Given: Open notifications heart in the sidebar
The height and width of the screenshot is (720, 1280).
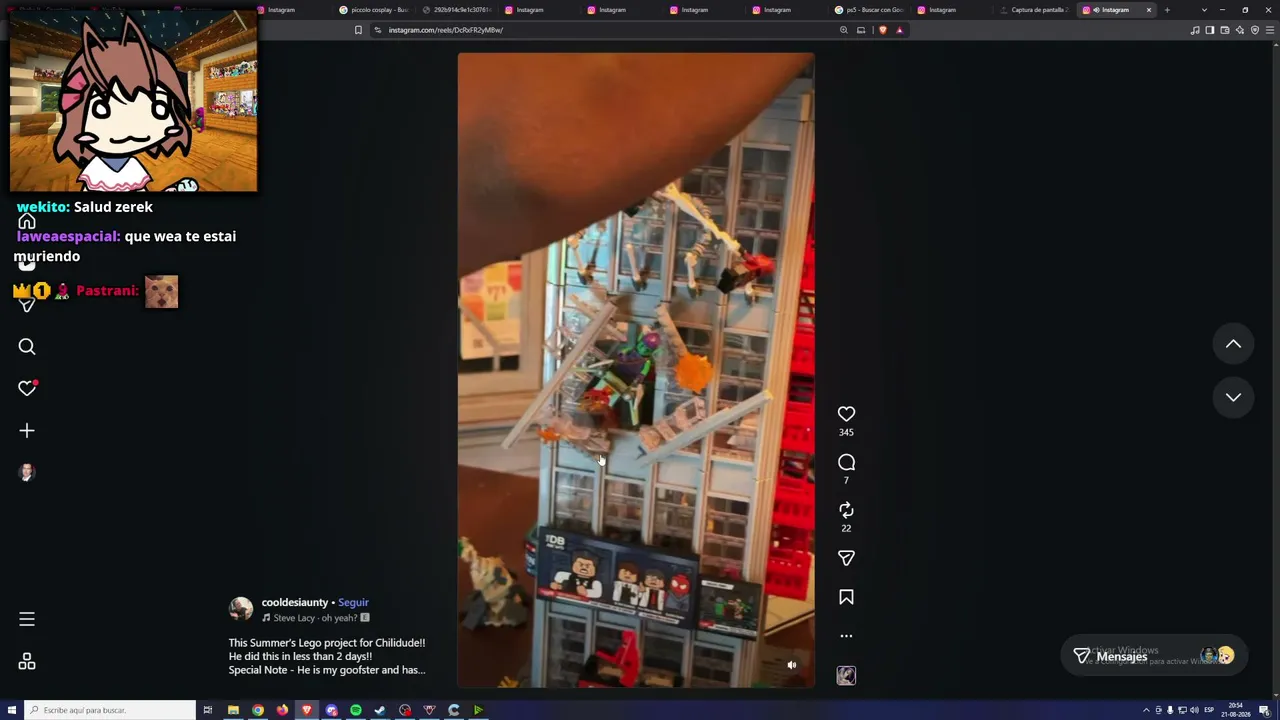Looking at the screenshot, I should tap(27, 388).
